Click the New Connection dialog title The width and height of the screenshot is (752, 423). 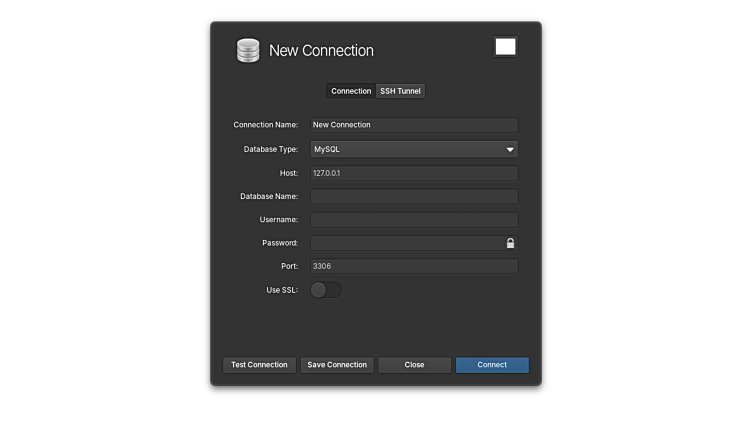click(x=321, y=51)
